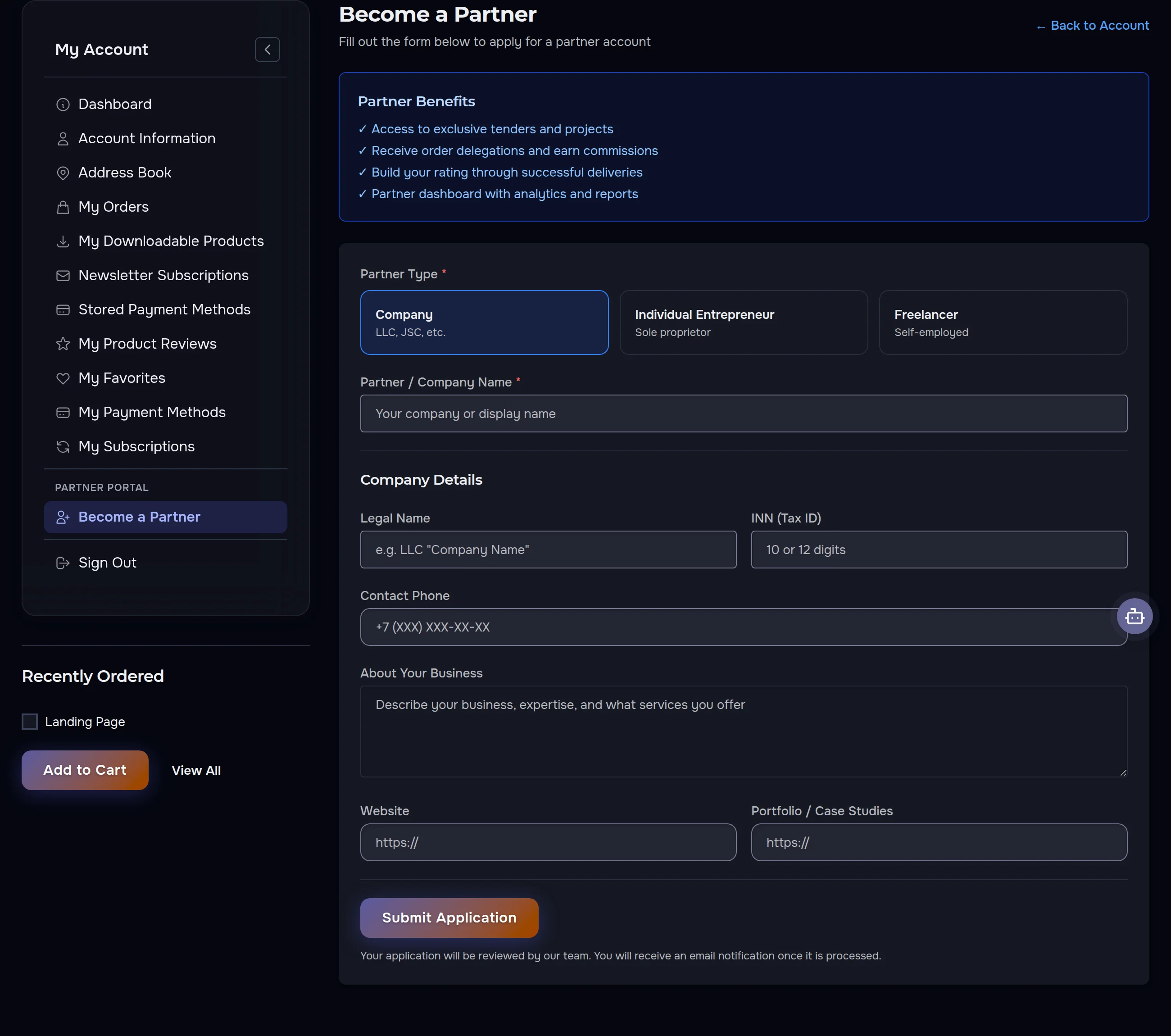1171x1036 pixels.
Task: Collapse the My Account sidebar chevron
Action: pyautogui.click(x=267, y=50)
